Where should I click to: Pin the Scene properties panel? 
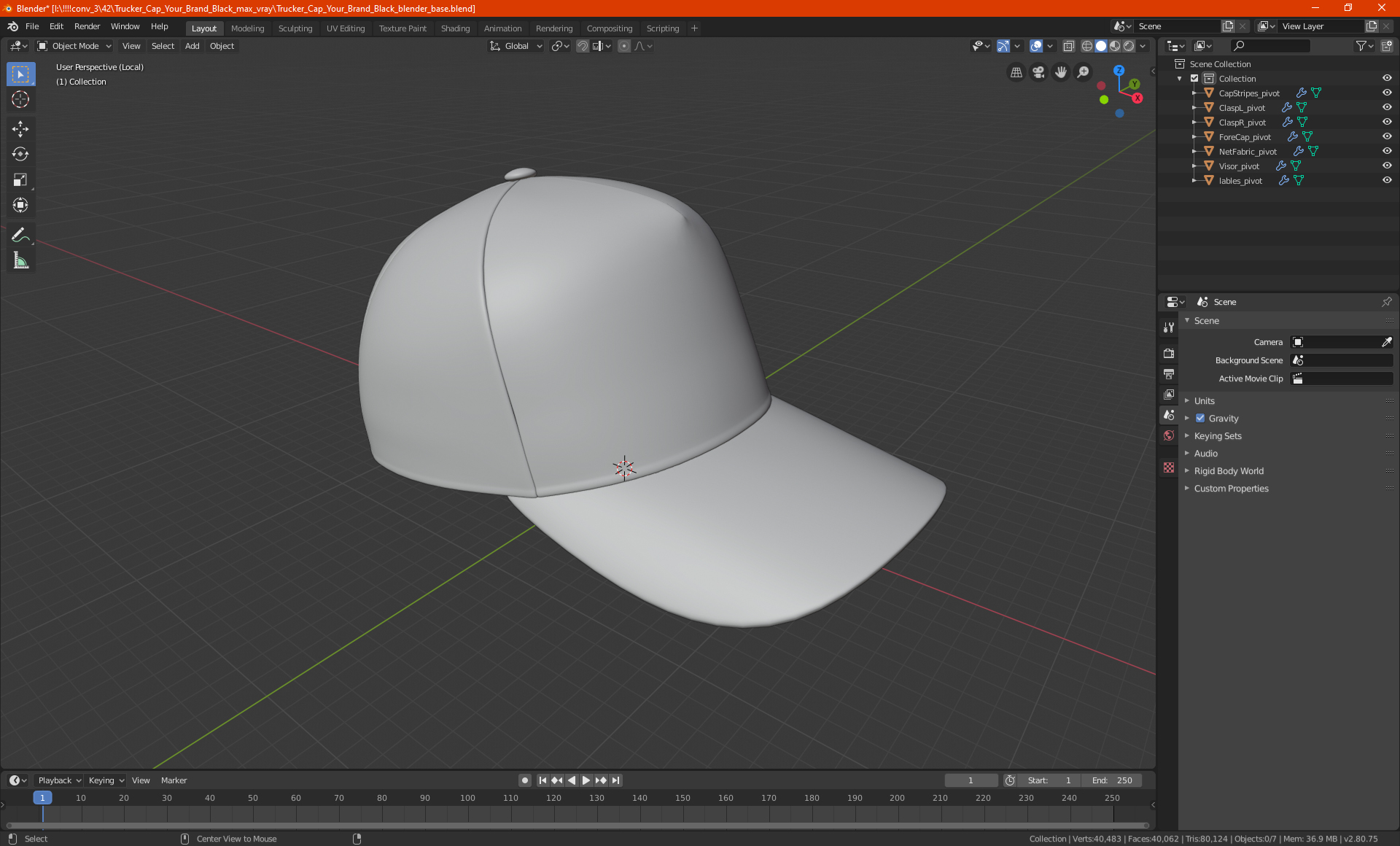(1386, 302)
